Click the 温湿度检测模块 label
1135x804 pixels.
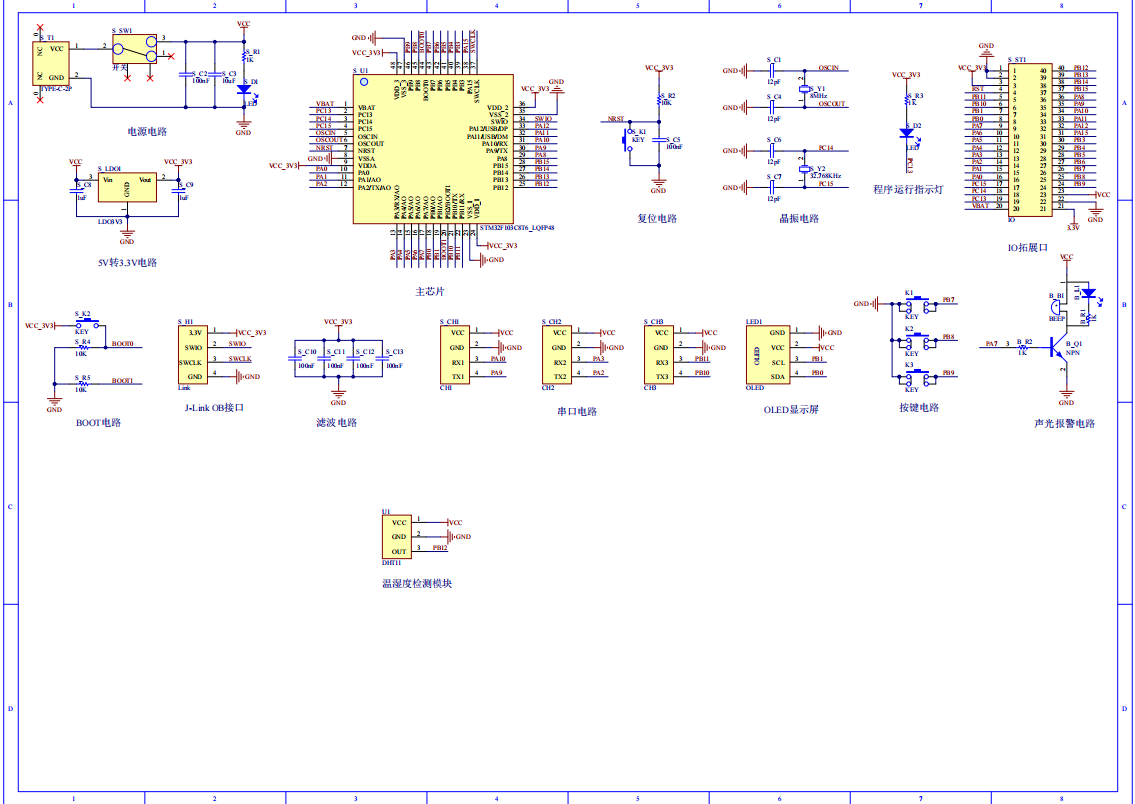417,584
